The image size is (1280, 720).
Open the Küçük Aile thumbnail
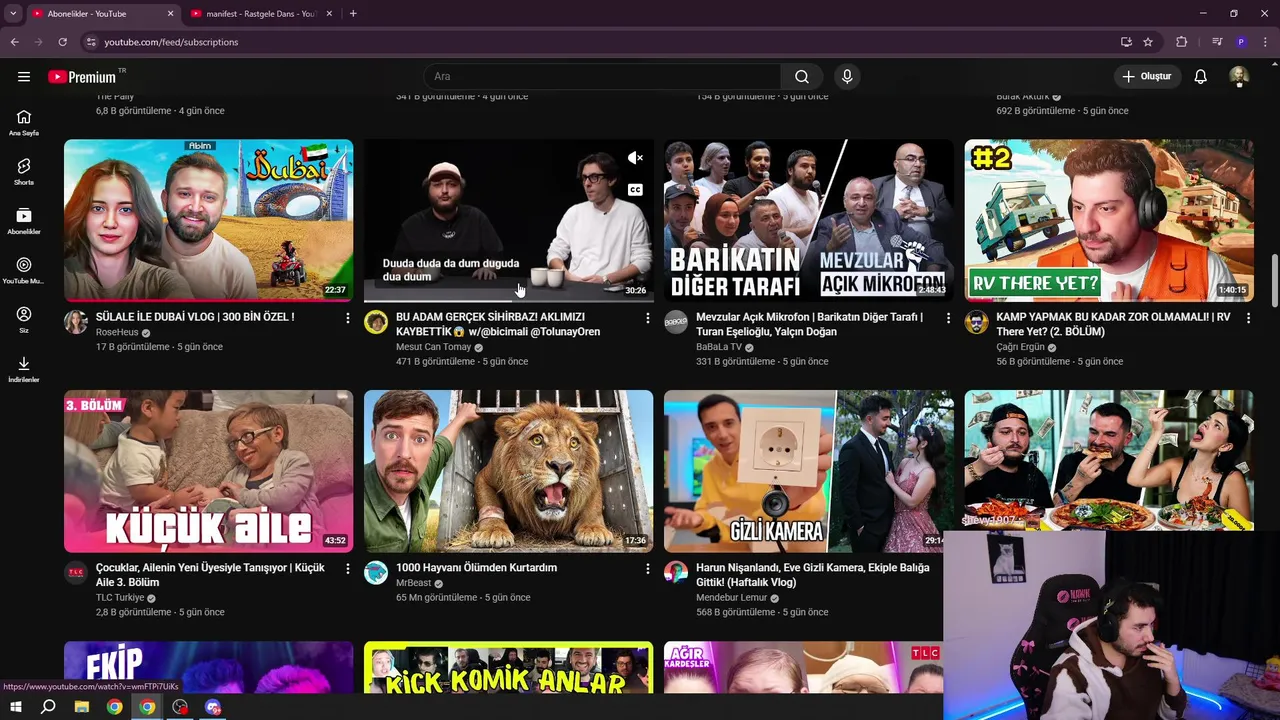click(x=208, y=471)
